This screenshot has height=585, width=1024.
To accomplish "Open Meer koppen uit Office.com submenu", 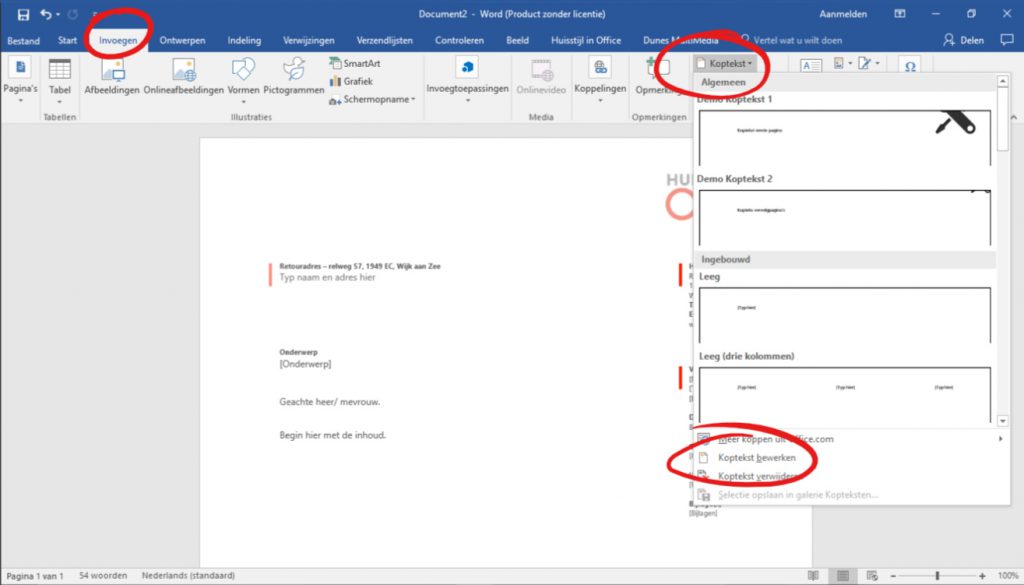I will (x=851, y=439).
